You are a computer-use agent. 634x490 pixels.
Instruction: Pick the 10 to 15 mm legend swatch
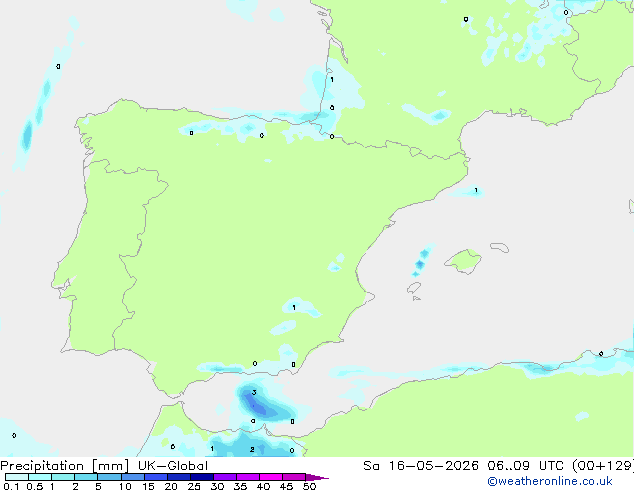pos(132,477)
